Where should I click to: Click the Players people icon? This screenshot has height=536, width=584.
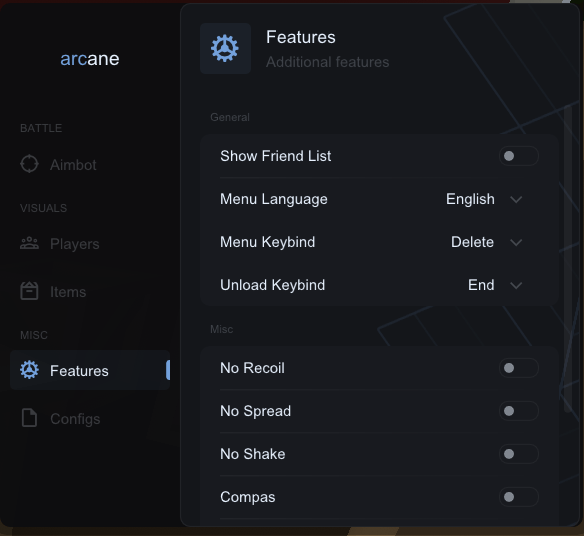pyautogui.click(x=29, y=244)
